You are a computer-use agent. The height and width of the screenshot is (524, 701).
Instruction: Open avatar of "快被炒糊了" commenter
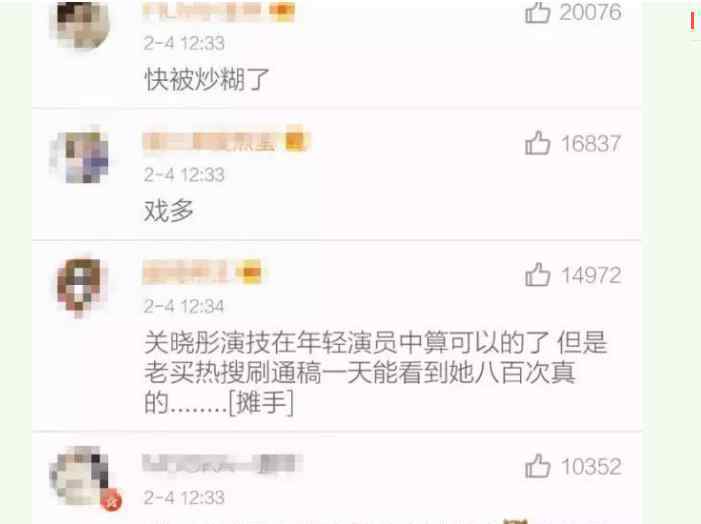80,23
